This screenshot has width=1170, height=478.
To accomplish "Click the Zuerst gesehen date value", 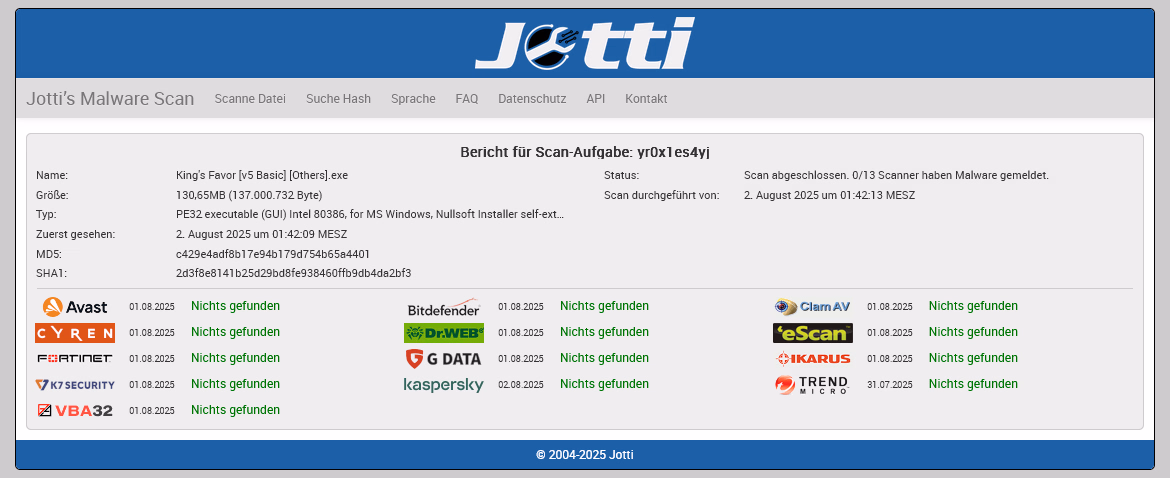I will [x=261, y=234].
